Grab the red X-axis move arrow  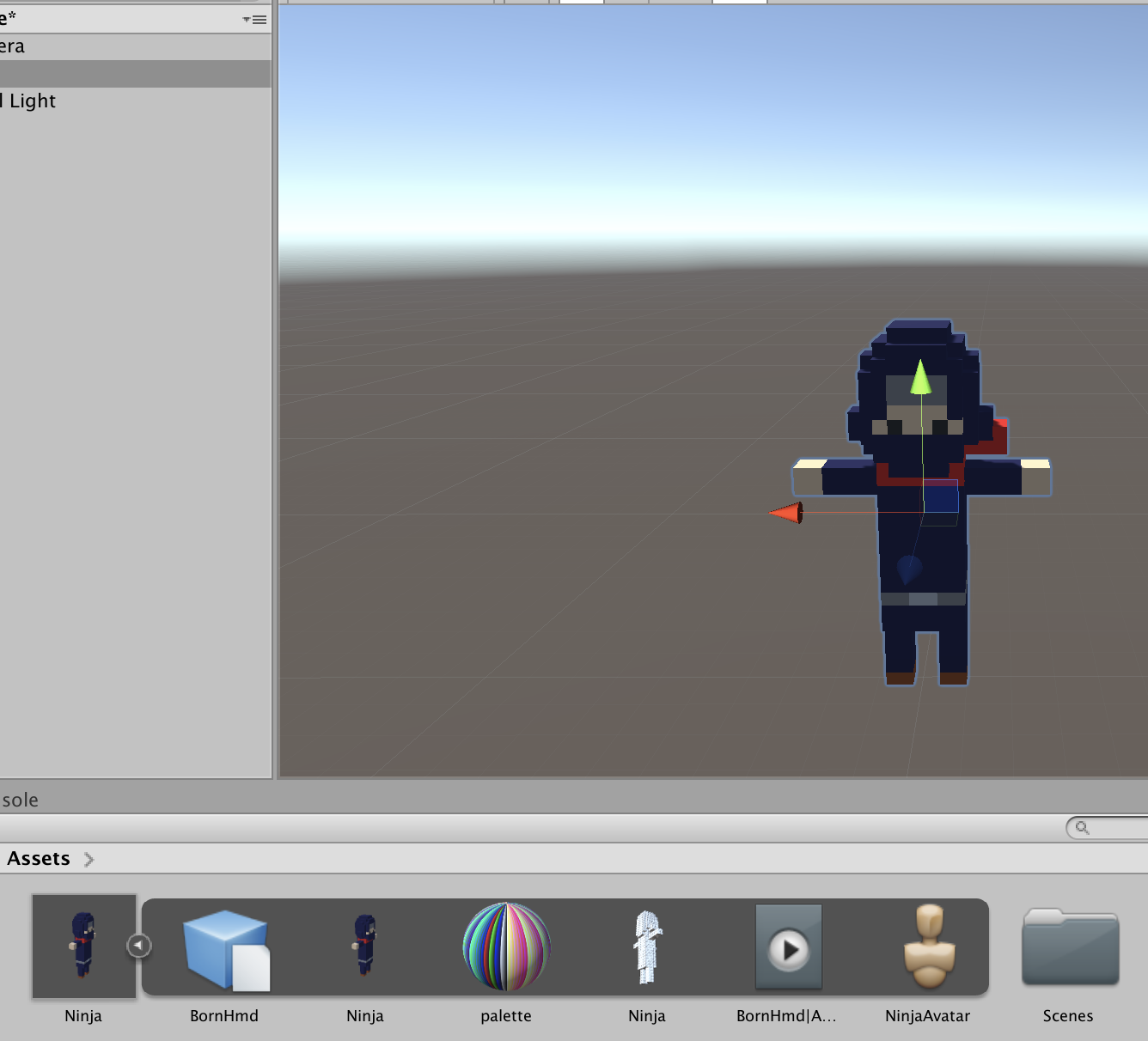coord(786,513)
